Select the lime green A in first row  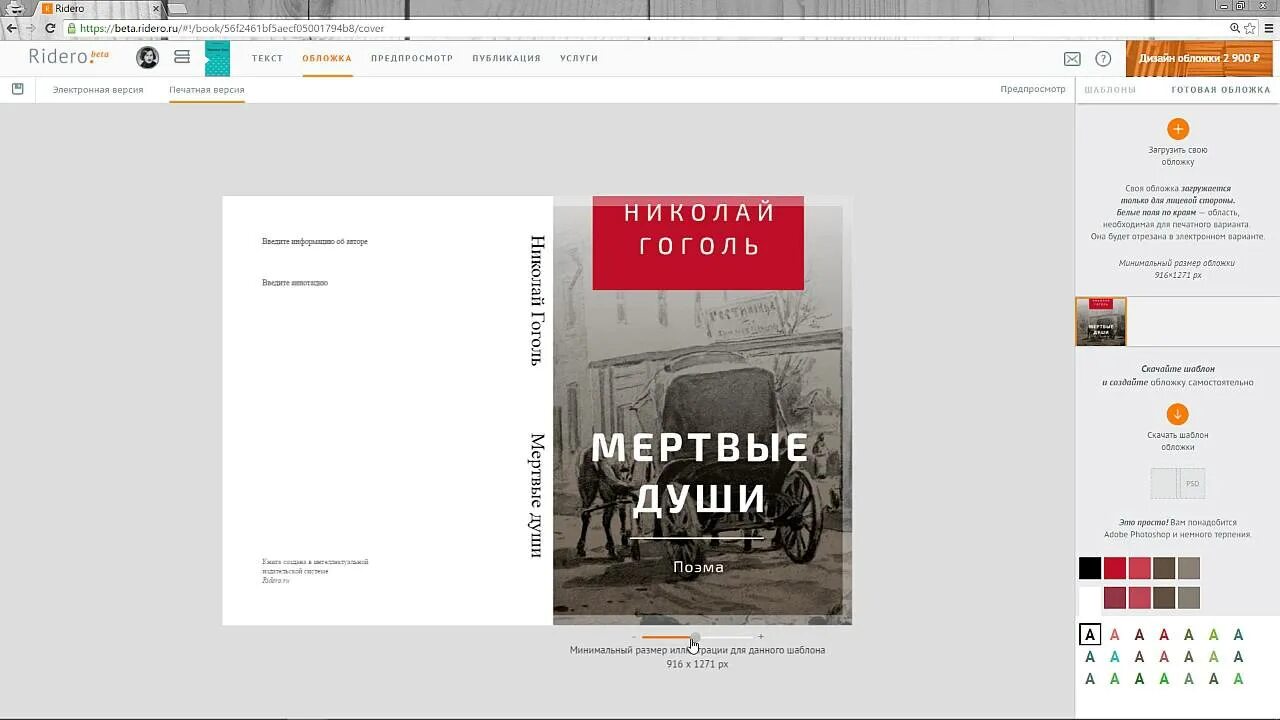click(1213, 634)
